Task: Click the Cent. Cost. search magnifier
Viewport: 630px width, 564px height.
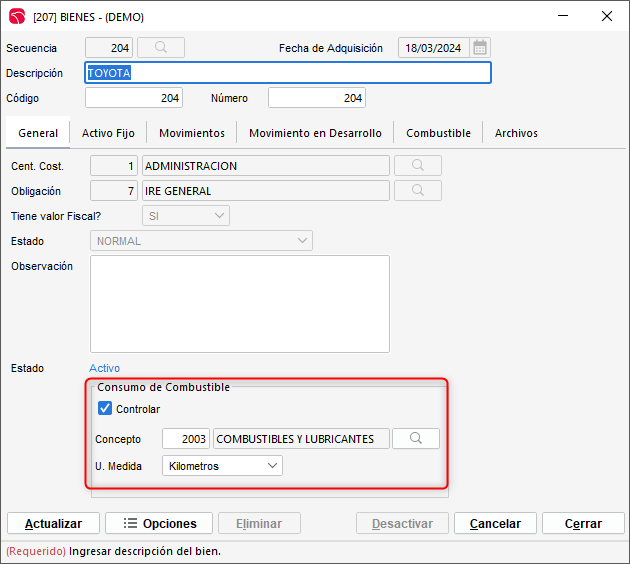Action: click(x=418, y=166)
